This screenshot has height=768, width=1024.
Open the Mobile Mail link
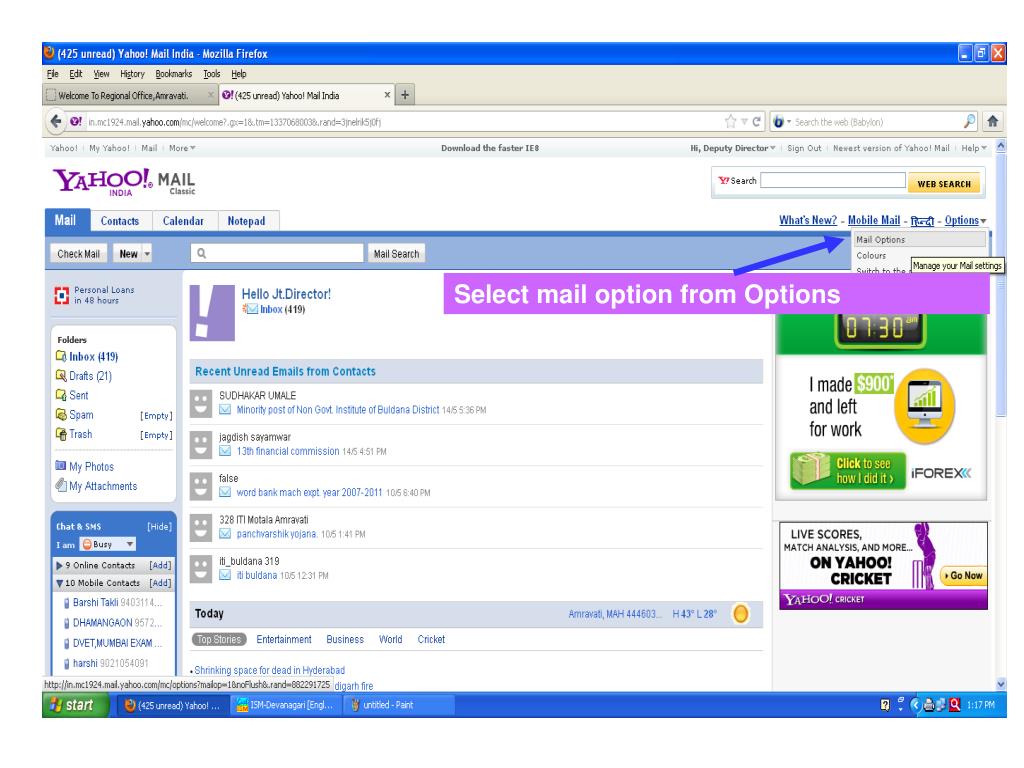point(874,221)
